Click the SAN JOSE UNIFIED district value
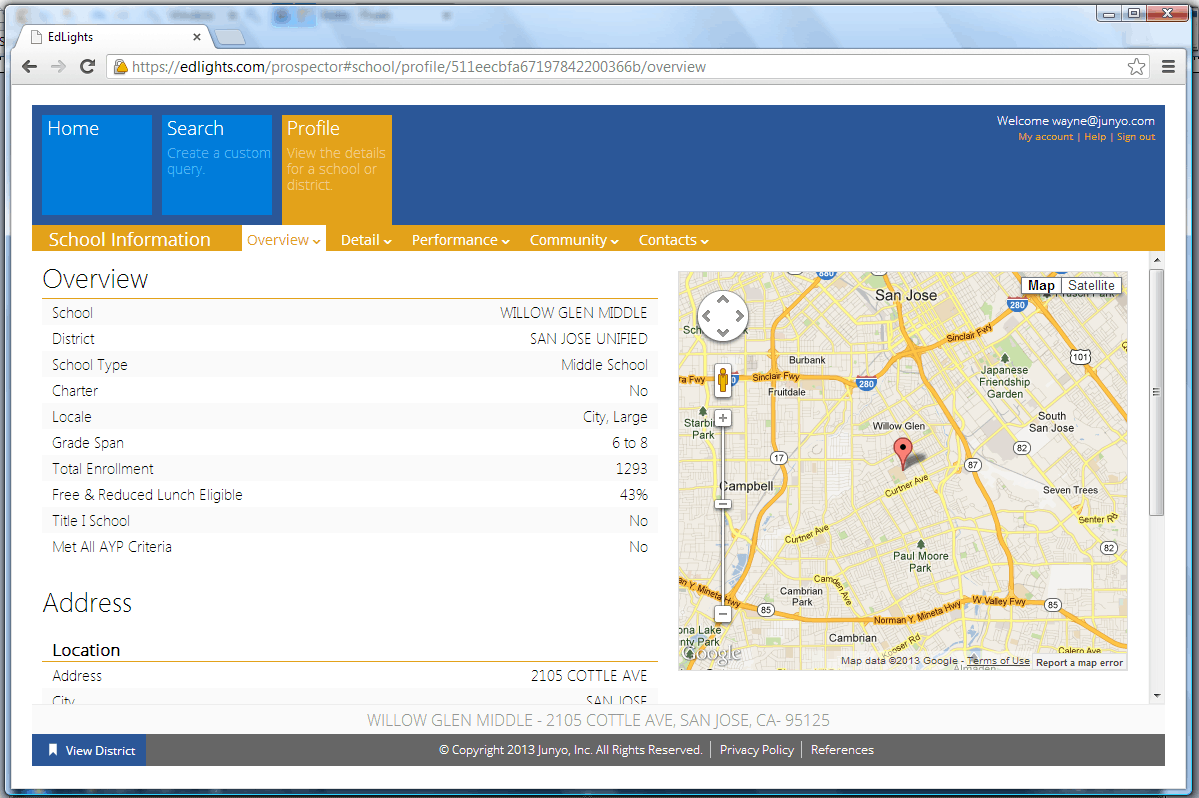The image size is (1199, 798). 589,339
